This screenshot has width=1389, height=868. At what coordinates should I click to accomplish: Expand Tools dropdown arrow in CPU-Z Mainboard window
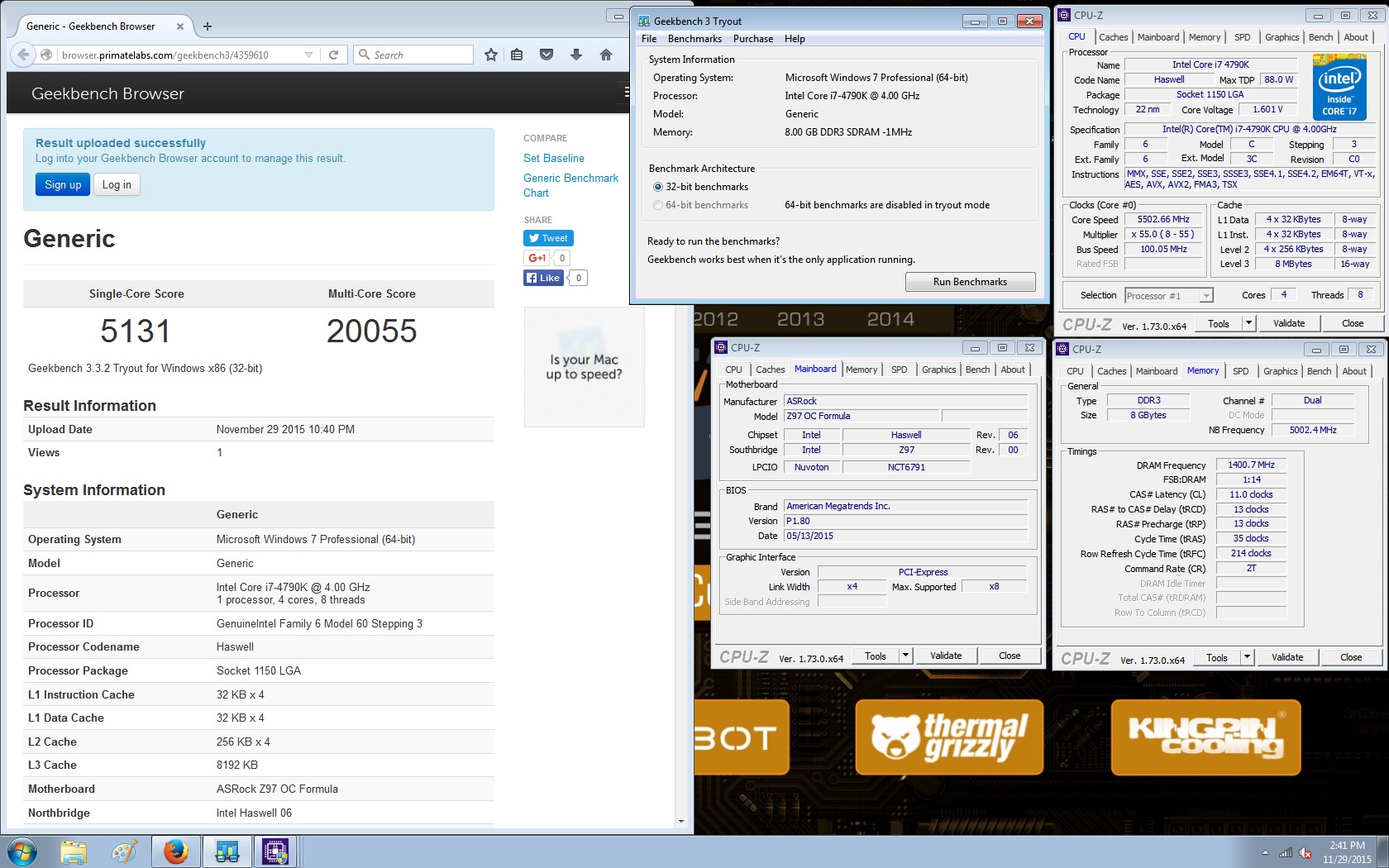point(905,656)
